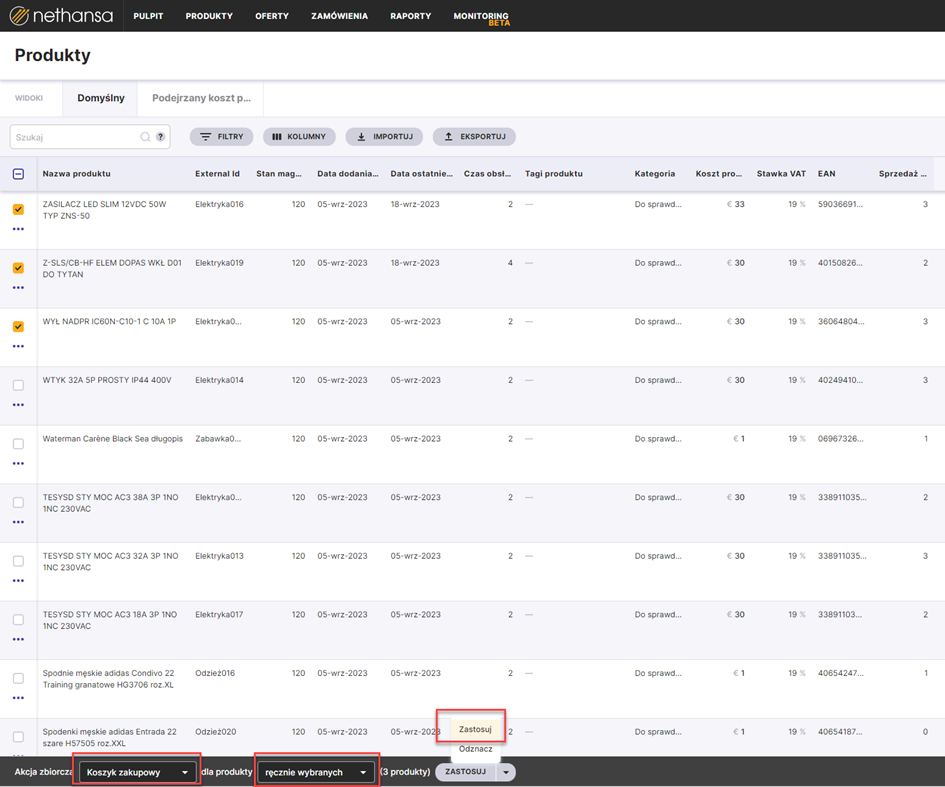Check the TESYSD 18A product checkbox

pyautogui.click(x=19, y=619)
